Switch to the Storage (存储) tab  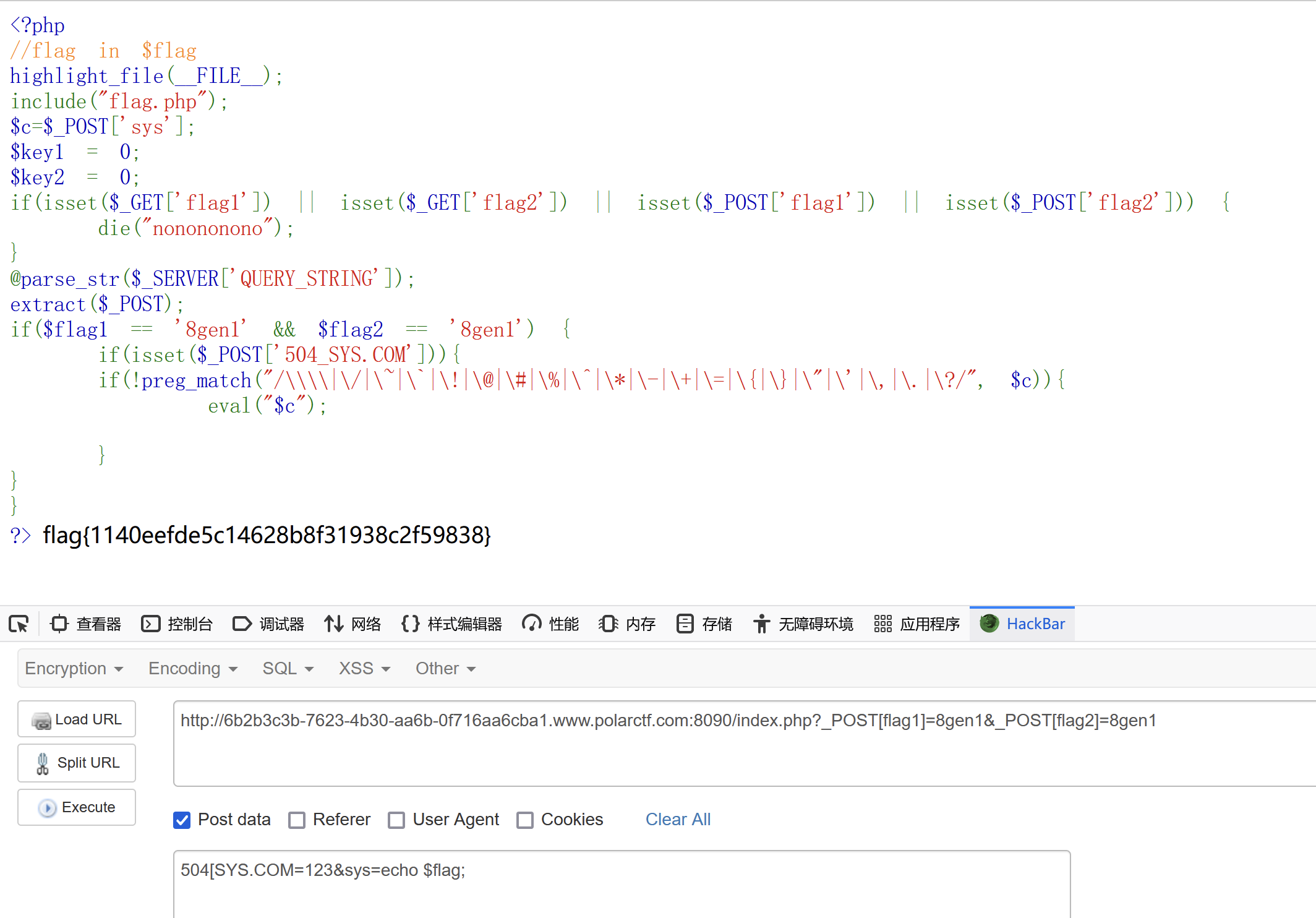tap(704, 624)
